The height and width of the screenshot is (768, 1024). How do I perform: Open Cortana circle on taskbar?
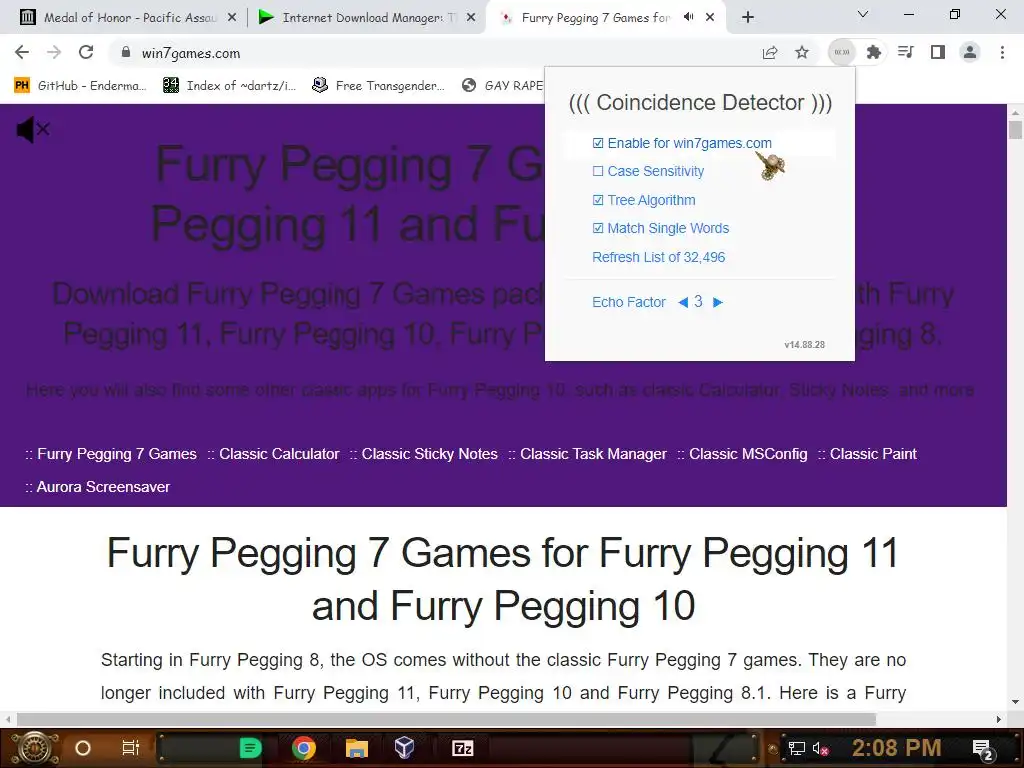(x=82, y=748)
